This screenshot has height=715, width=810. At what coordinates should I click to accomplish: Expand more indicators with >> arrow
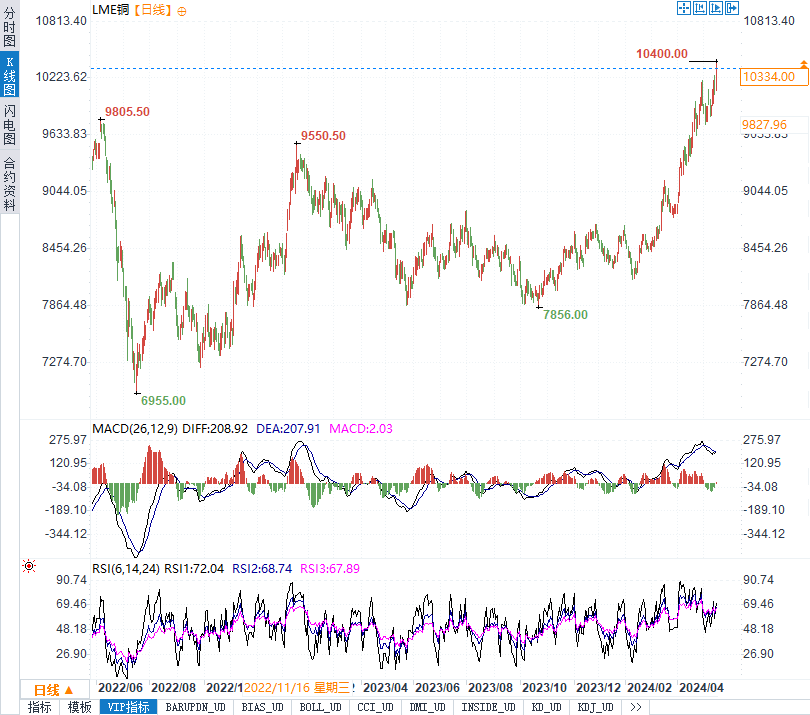tap(635, 707)
